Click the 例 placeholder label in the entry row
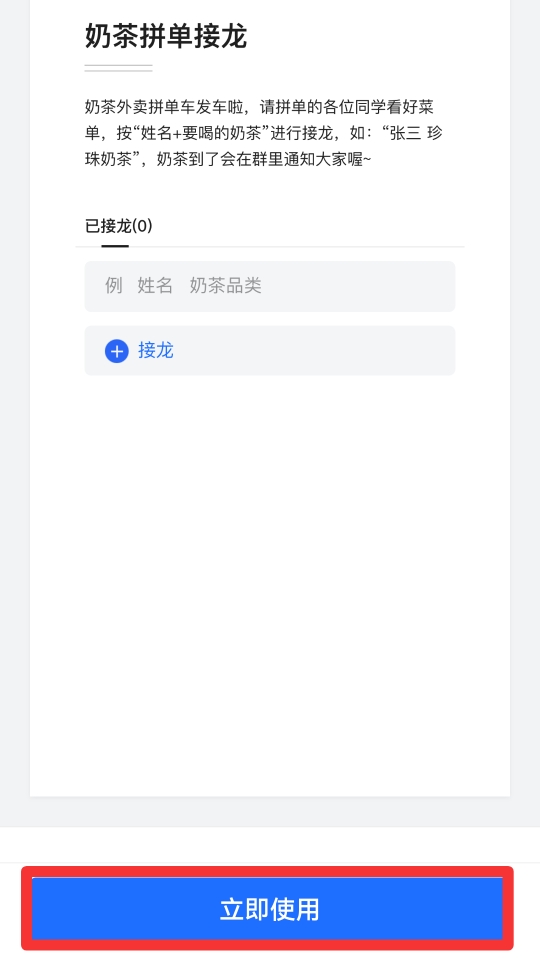 (114, 285)
